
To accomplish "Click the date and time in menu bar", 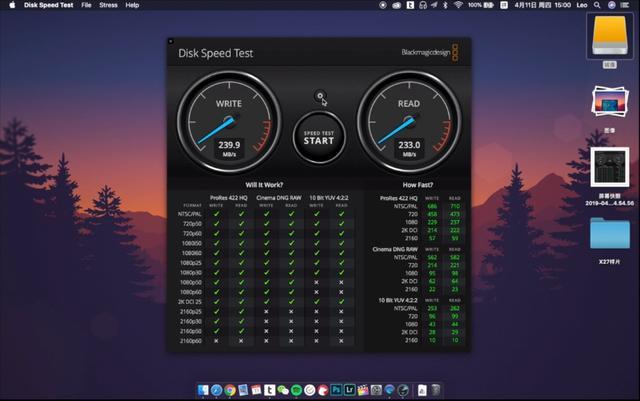I will (x=542, y=5).
